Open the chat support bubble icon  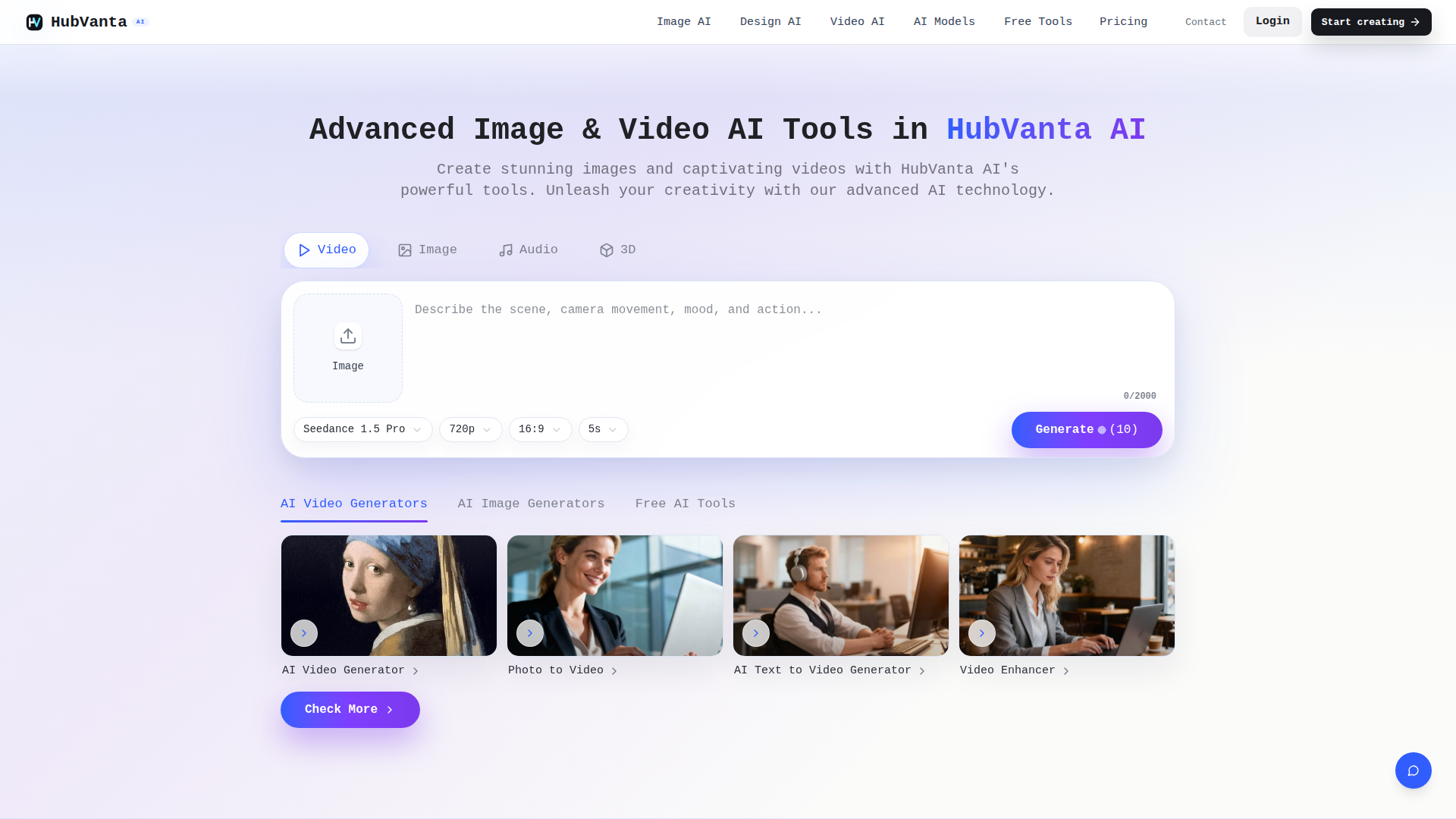(1413, 770)
